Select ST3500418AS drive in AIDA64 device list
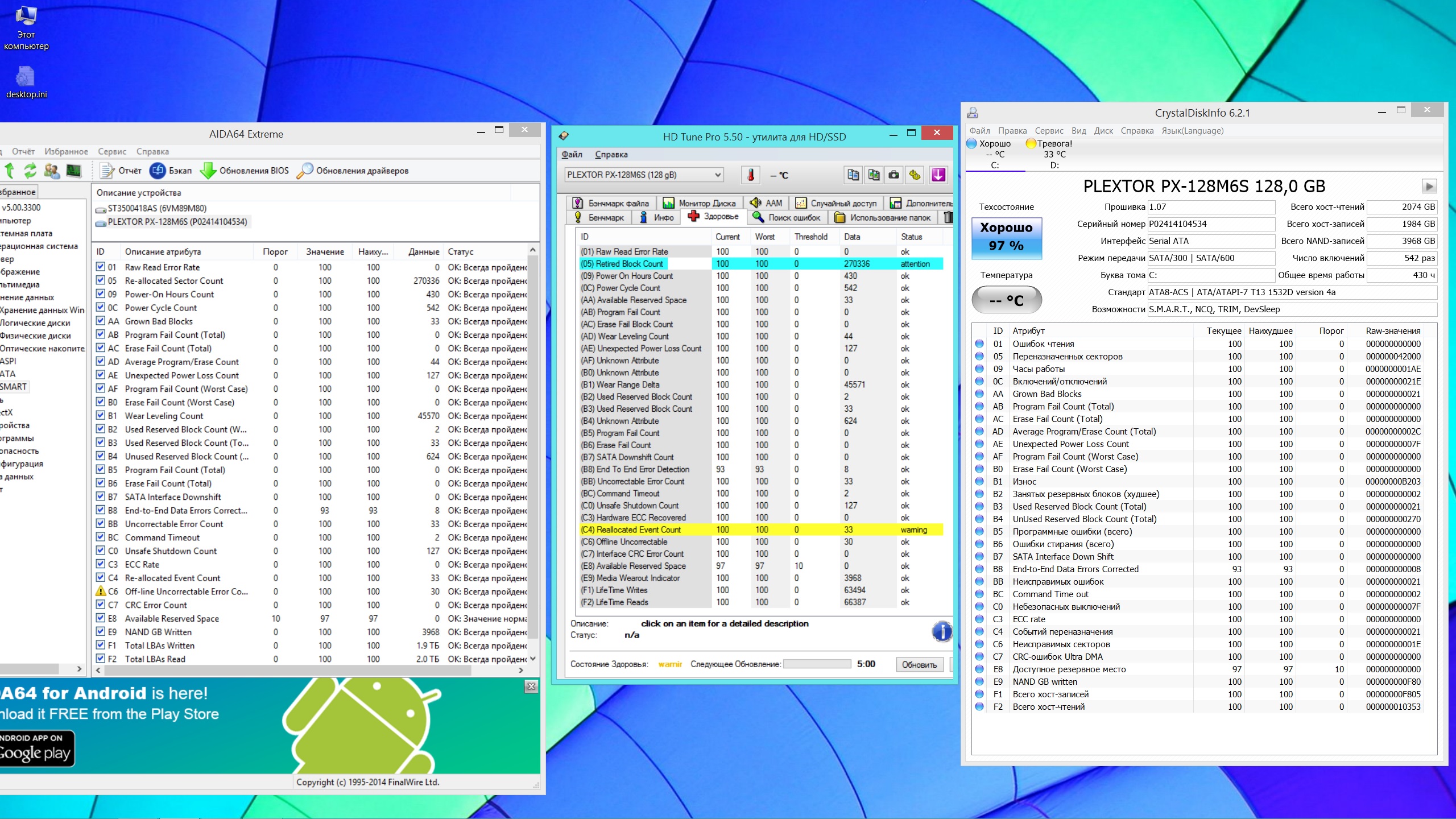The width and height of the screenshot is (1456, 819). (x=157, y=208)
